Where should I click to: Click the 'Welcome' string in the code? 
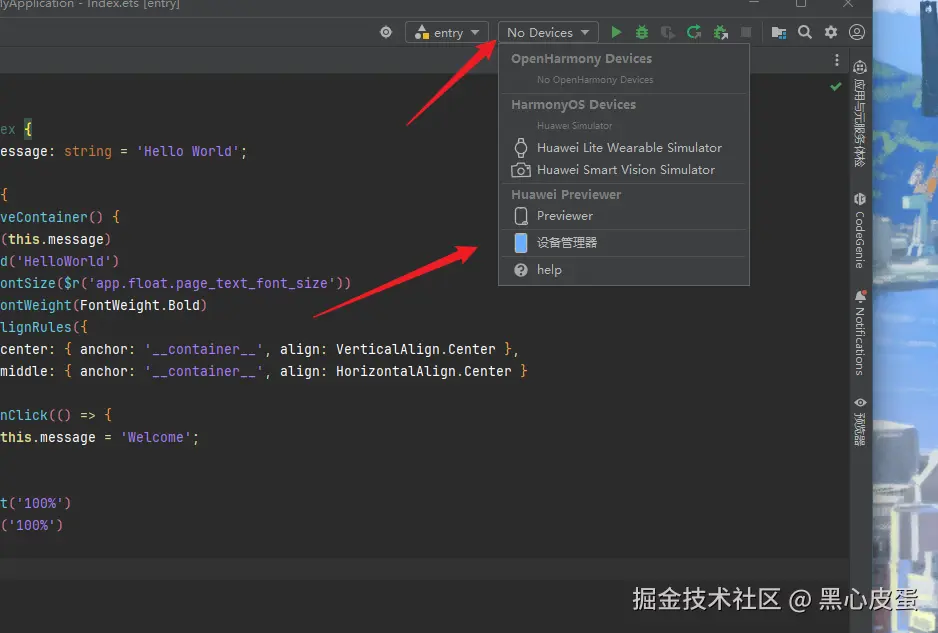click(156, 437)
